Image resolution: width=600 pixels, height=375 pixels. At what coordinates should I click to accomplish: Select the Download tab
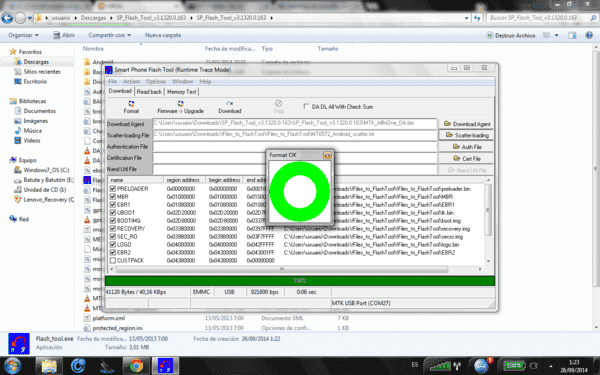[120, 91]
